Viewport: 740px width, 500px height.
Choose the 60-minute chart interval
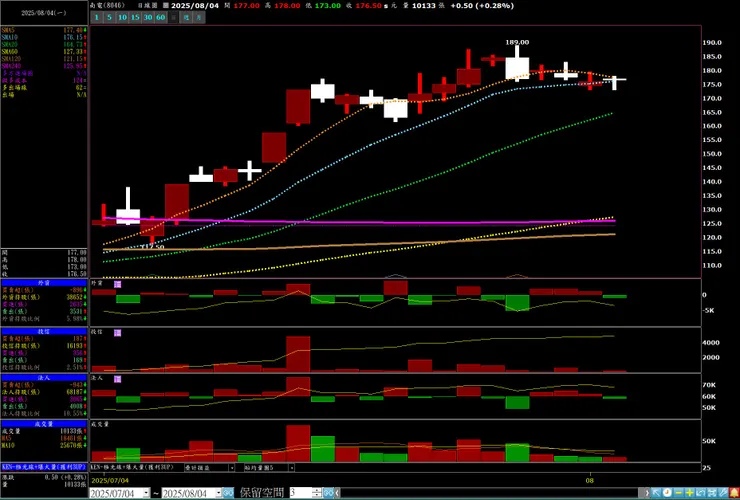point(161,17)
